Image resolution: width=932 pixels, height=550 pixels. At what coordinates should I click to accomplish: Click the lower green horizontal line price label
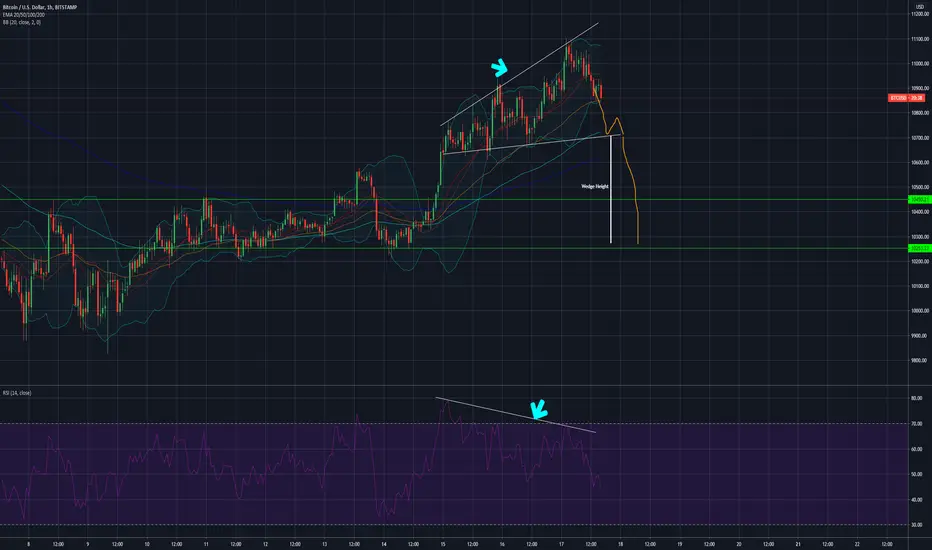(920, 249)
